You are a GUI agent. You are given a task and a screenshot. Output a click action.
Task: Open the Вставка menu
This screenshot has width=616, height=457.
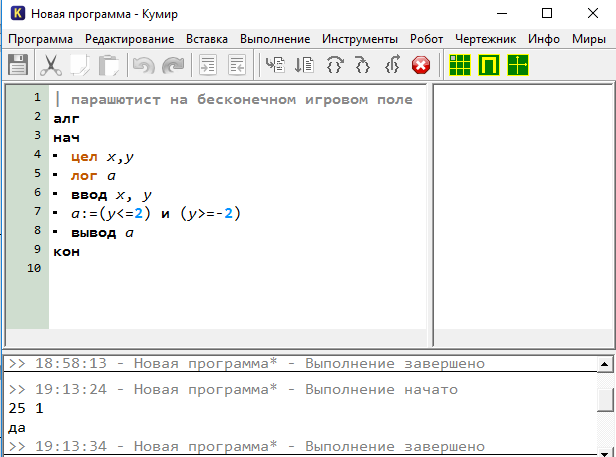click(207, 39)
